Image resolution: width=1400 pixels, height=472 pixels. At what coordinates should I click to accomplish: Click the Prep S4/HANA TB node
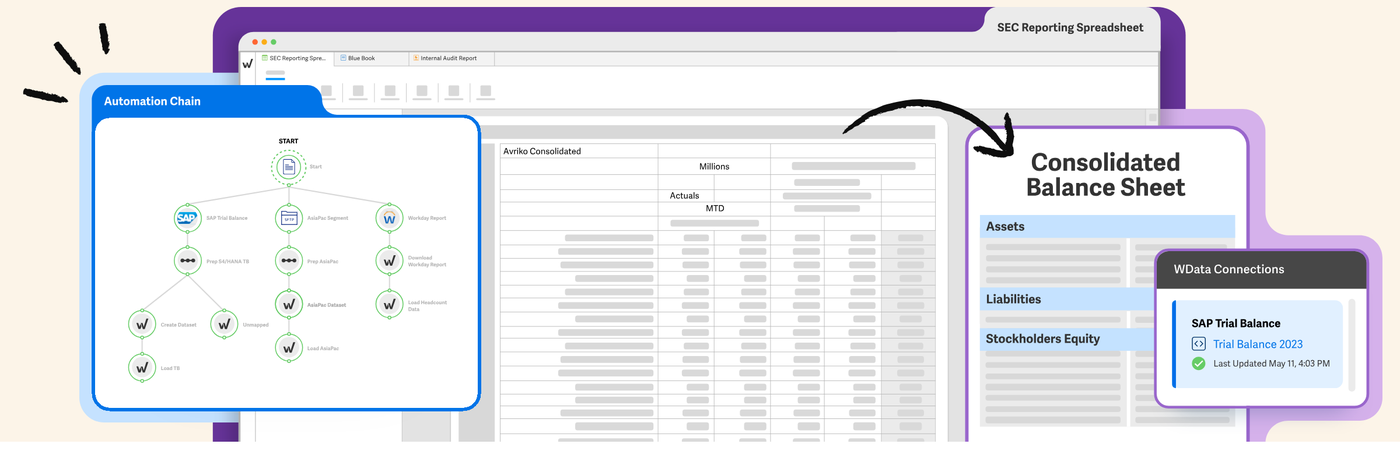187,260
